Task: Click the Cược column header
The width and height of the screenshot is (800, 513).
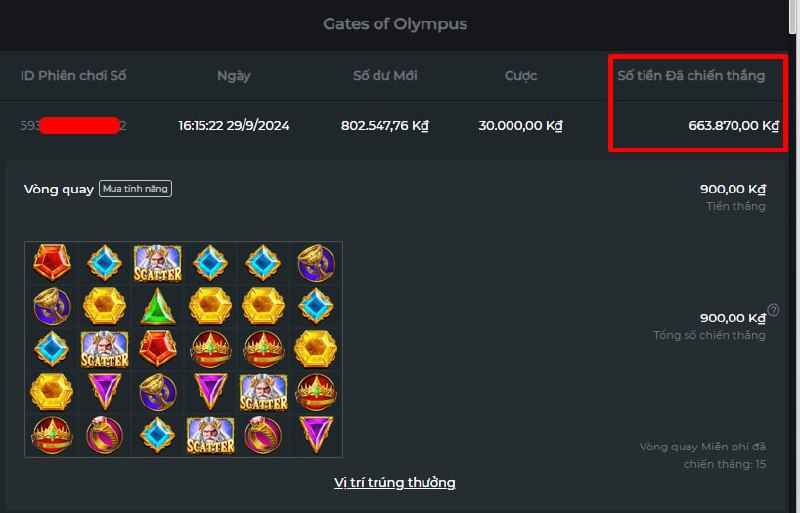Action: point(521,76)
